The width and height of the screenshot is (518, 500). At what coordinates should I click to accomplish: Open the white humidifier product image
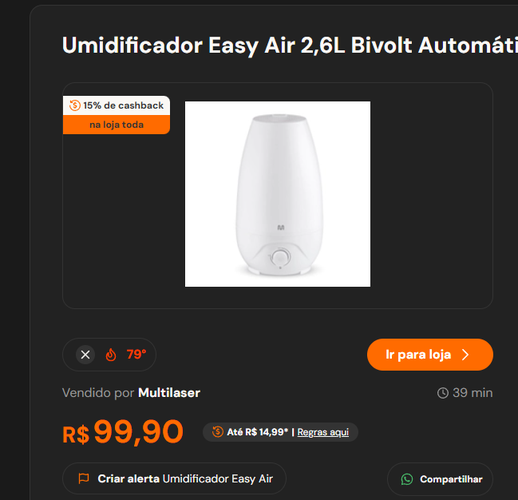[x=278, y=194]
